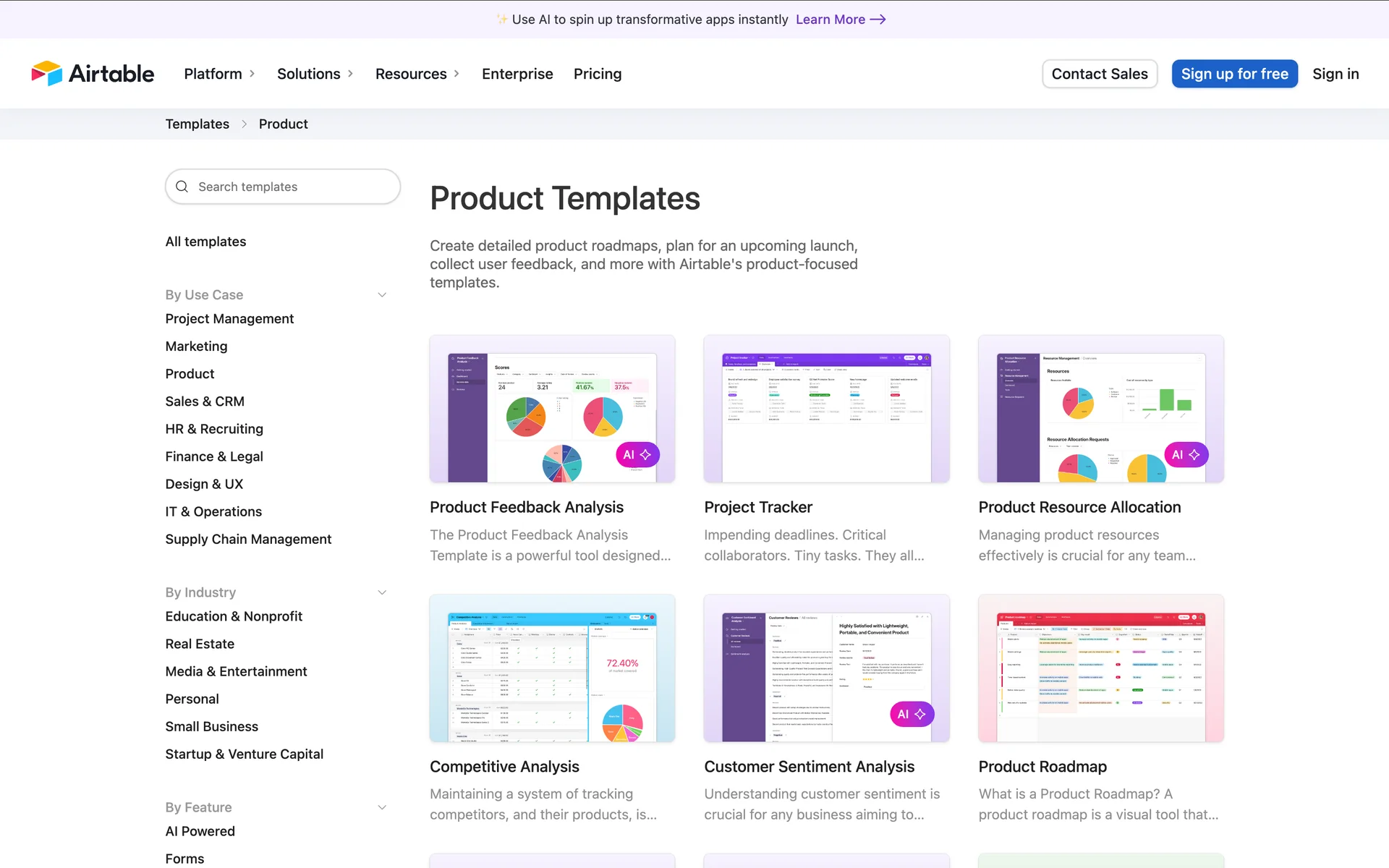
Task: Click the magnifier icon in search box
Action: click(182, 187)
